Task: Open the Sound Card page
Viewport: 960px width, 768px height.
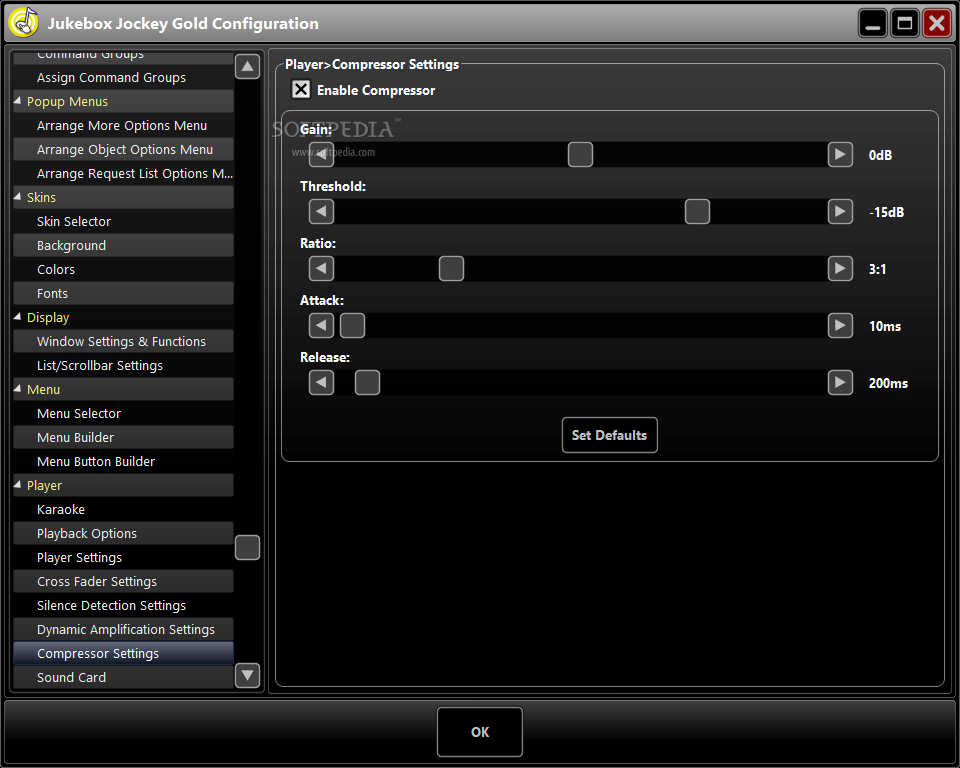Action: pos(123,677)
